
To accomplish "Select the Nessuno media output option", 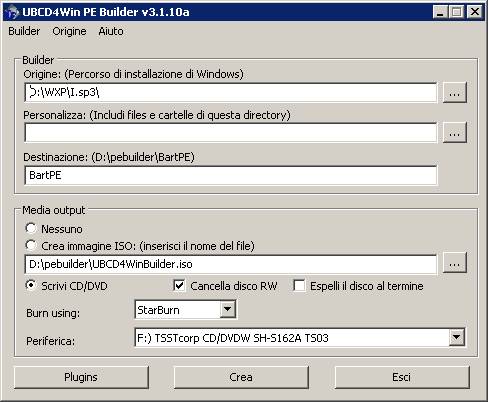I will click(x=31, y=228).
